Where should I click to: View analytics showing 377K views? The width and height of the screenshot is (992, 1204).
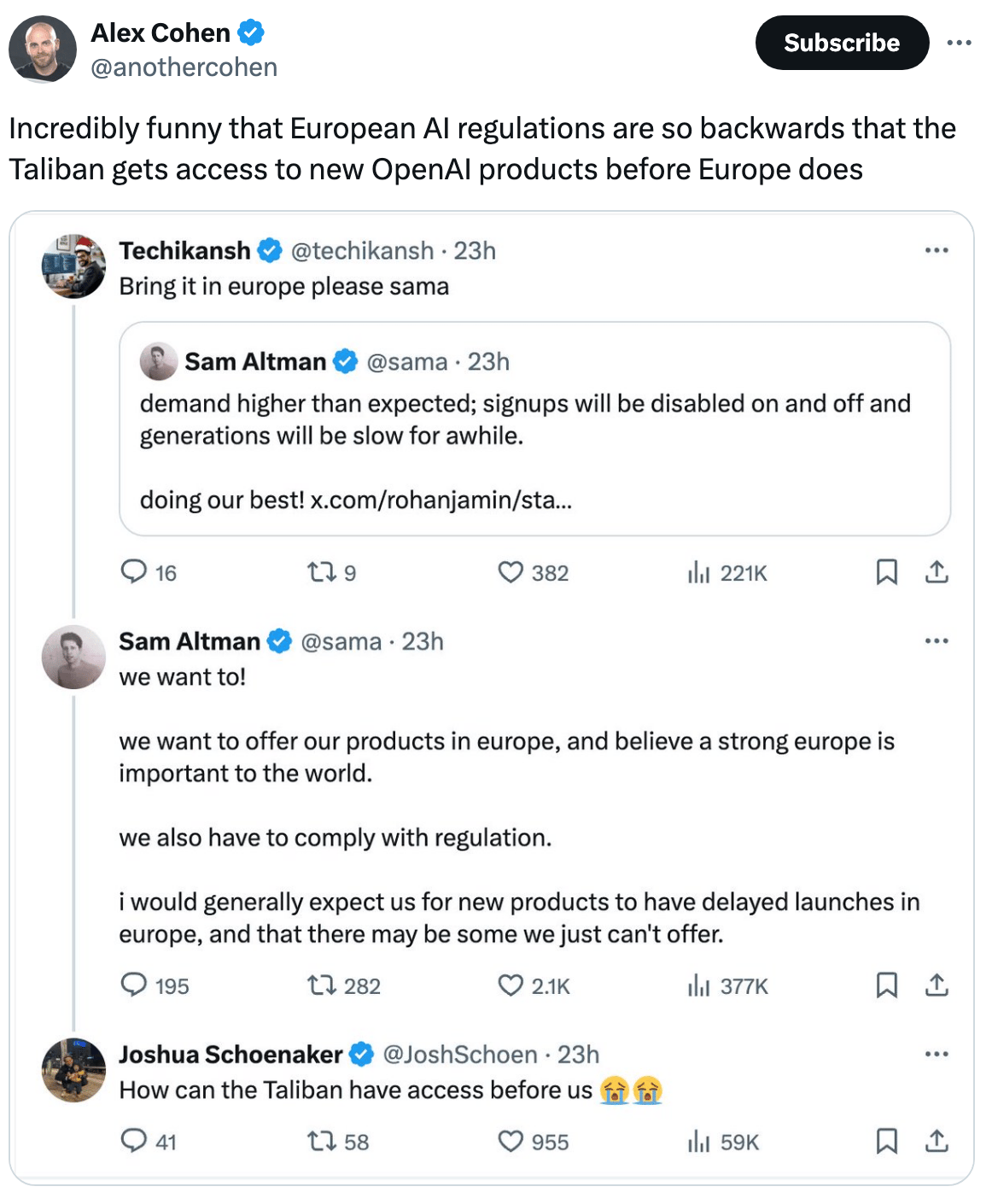pyautogui.click(x=727, y=986)
